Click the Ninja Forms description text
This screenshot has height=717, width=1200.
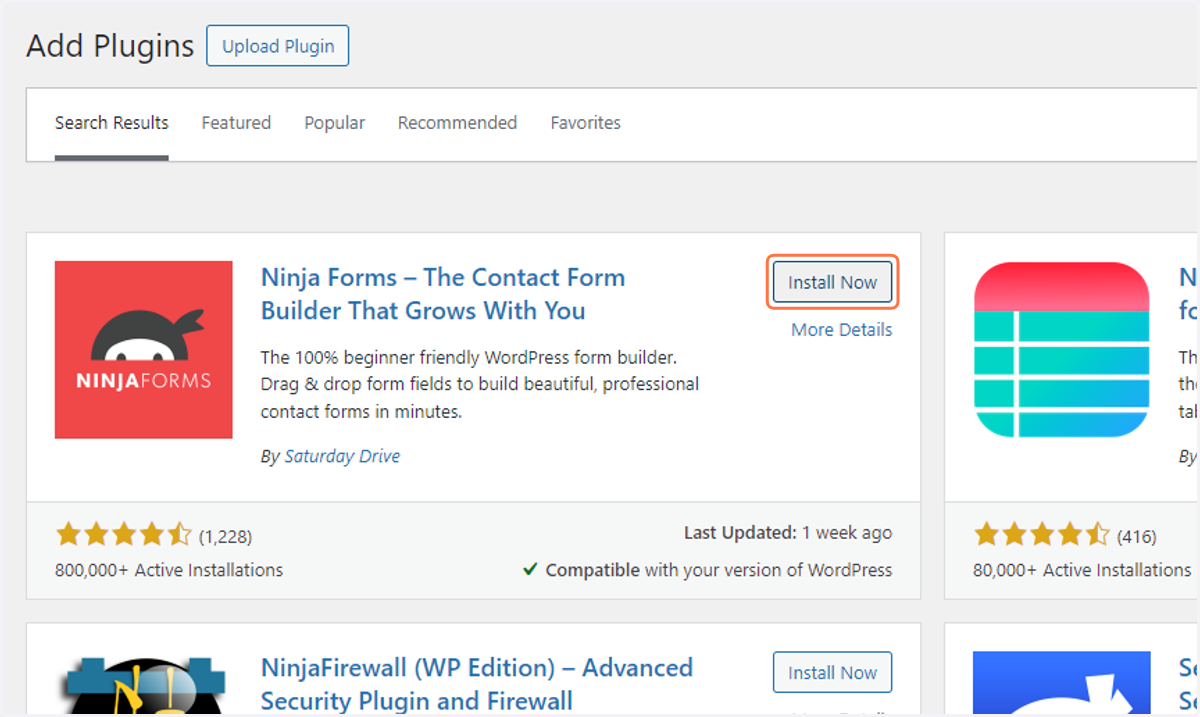pyautogui.click(x=480, y=384)
